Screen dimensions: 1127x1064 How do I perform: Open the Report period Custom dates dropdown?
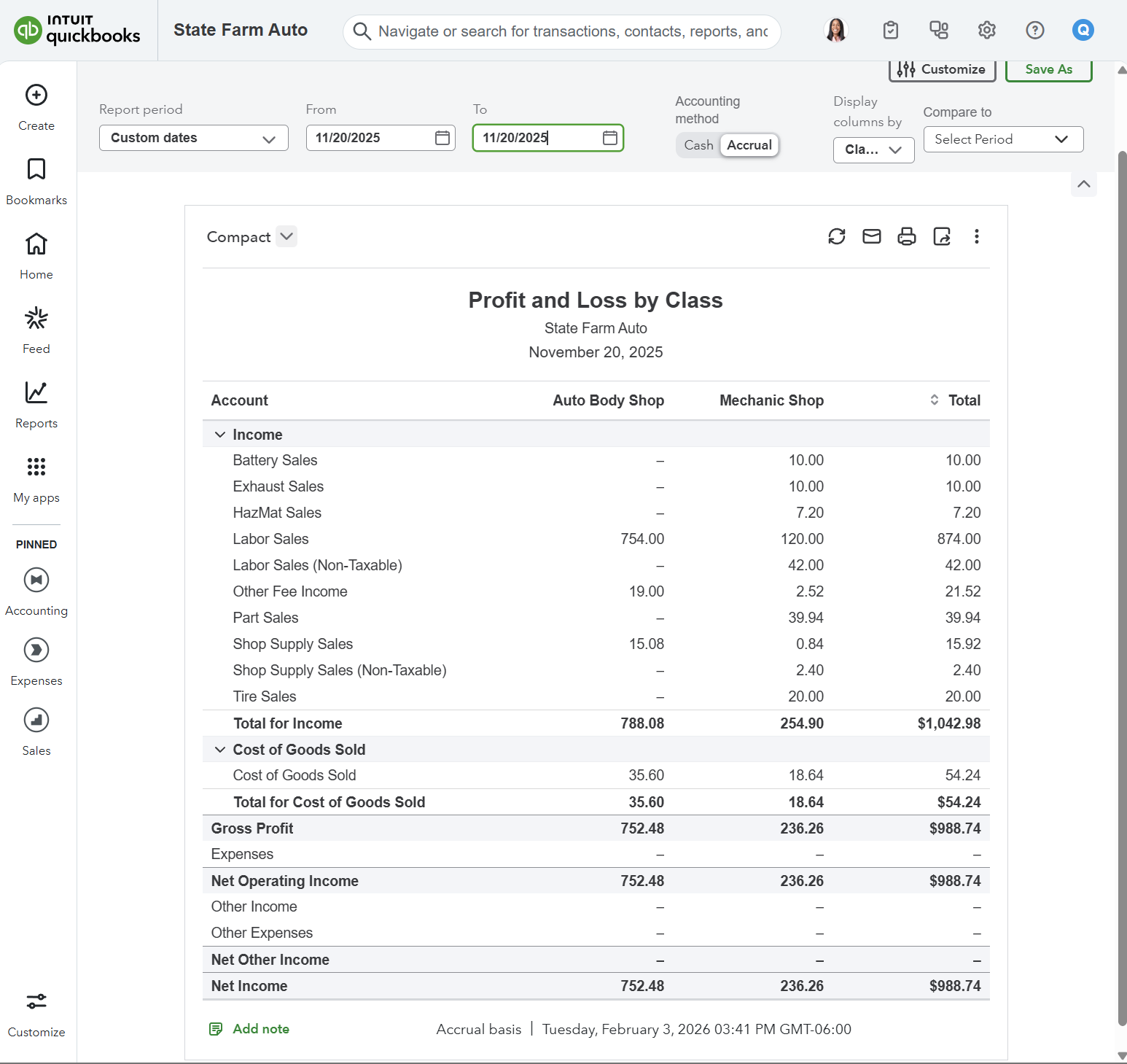pyautogui.click(x=193, y=138)
